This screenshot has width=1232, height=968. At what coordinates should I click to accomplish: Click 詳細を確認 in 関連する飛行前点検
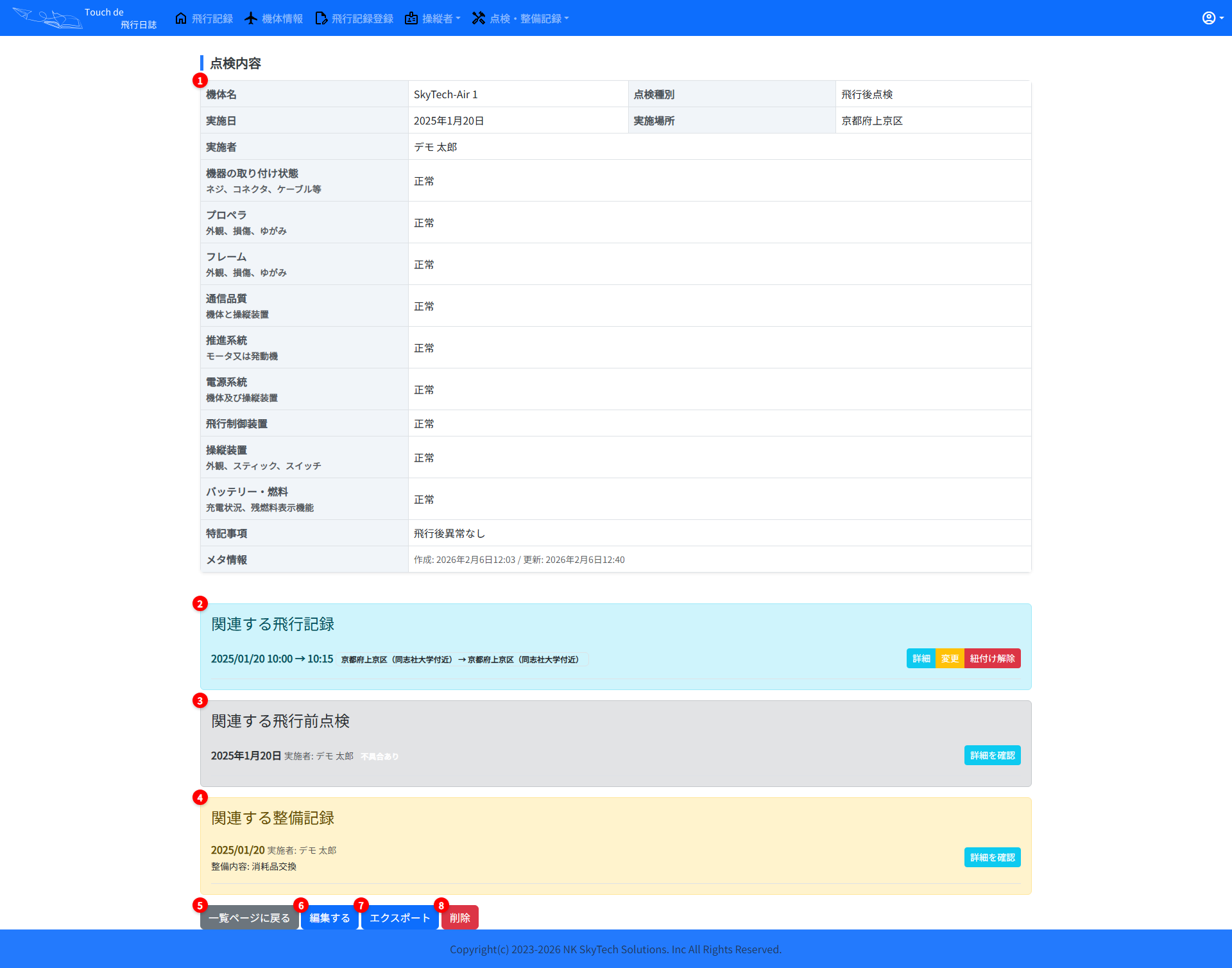pos(992,756)
